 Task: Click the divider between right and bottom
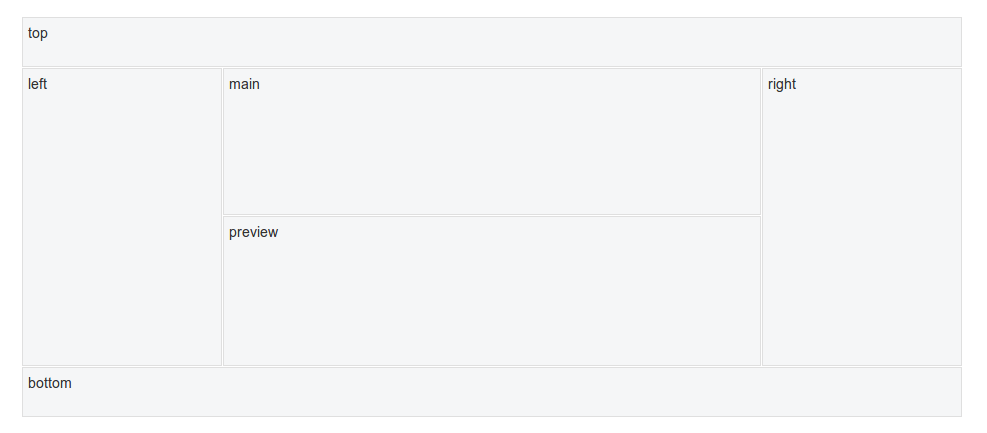[862, 366]
